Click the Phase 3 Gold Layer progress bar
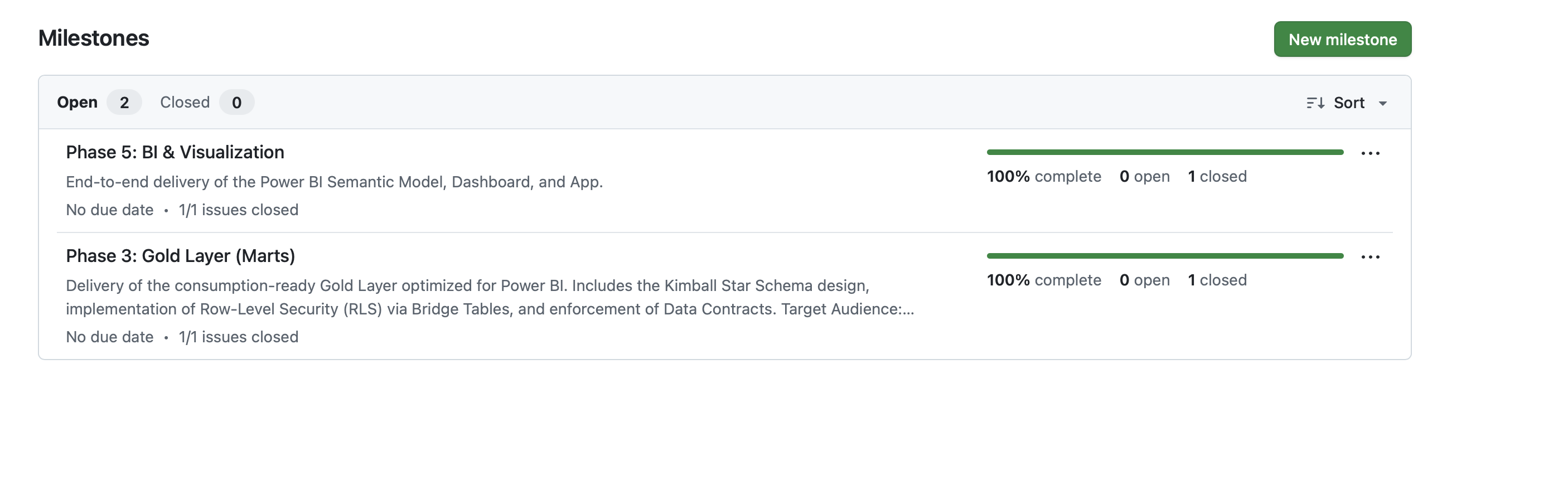 1164,255
